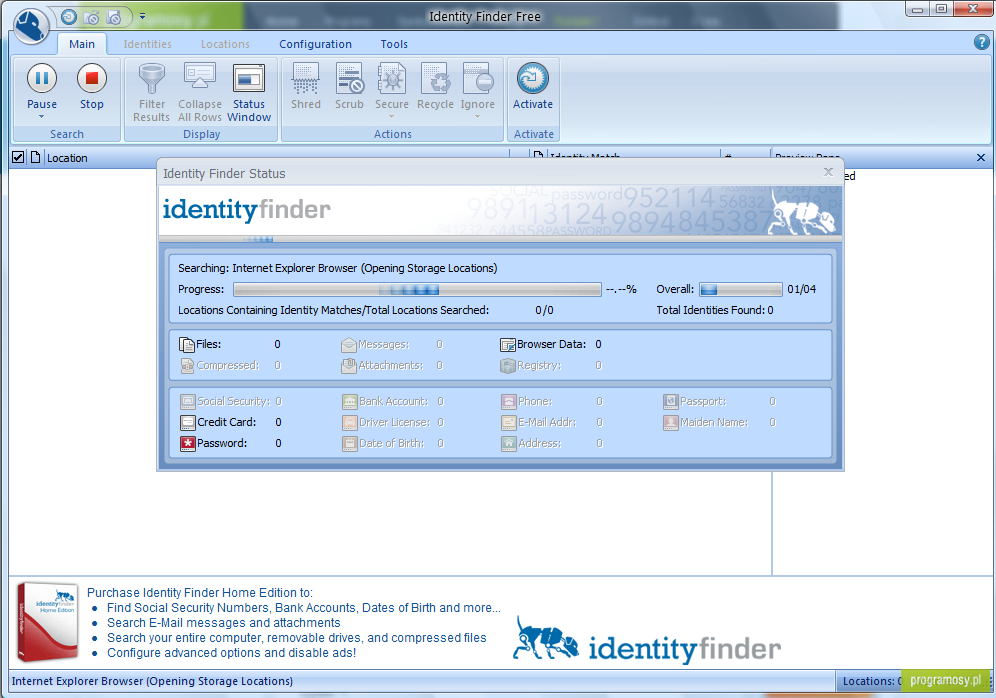Close the Identity Finder Status dialog
Screen dimensions: 996x698
coord(828,171)
